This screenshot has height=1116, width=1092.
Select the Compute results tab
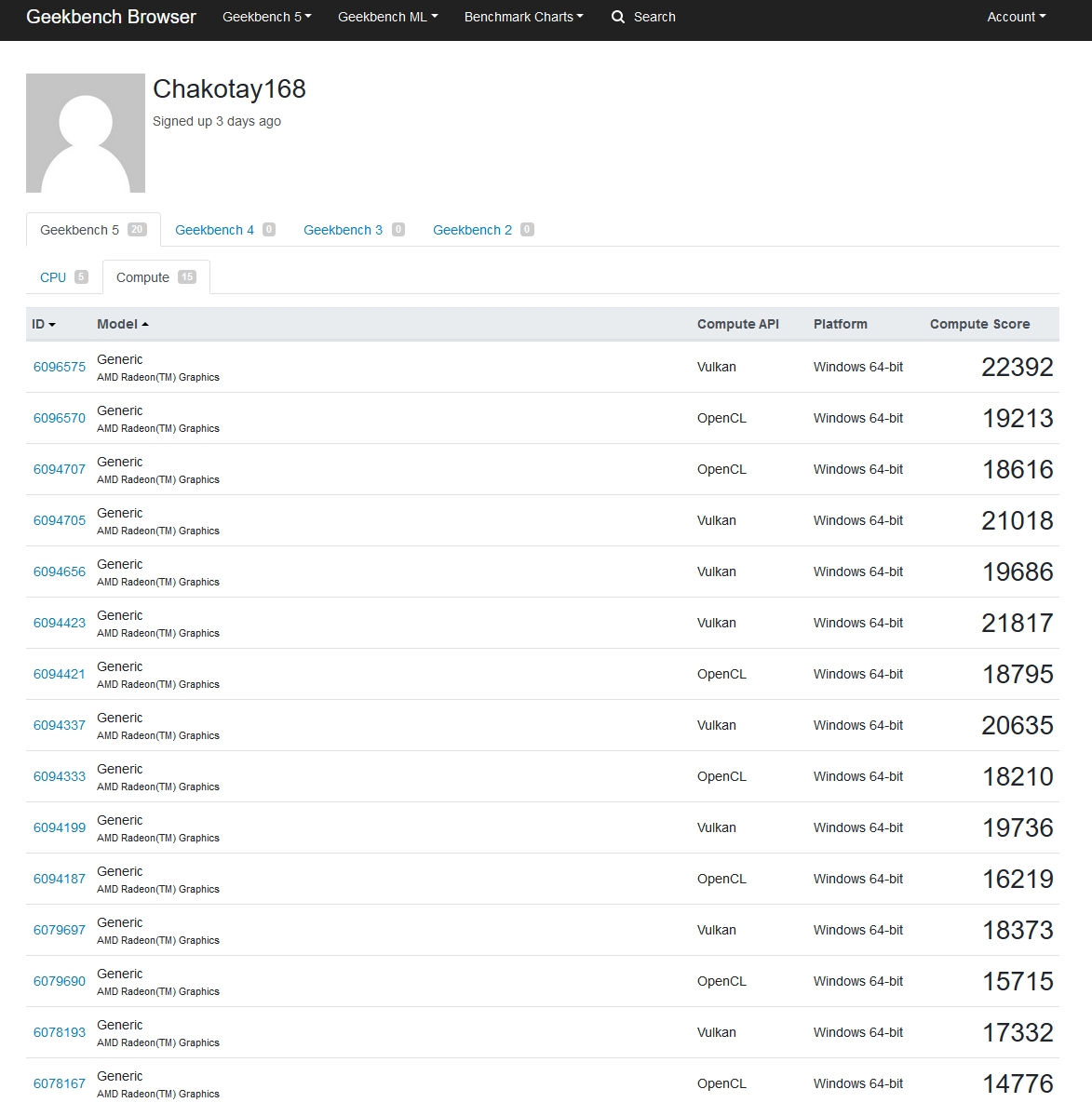click(155, 277)
